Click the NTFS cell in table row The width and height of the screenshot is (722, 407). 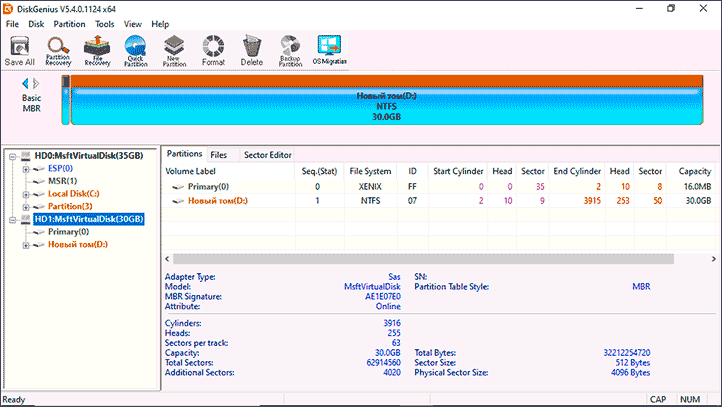click(370, 201)
